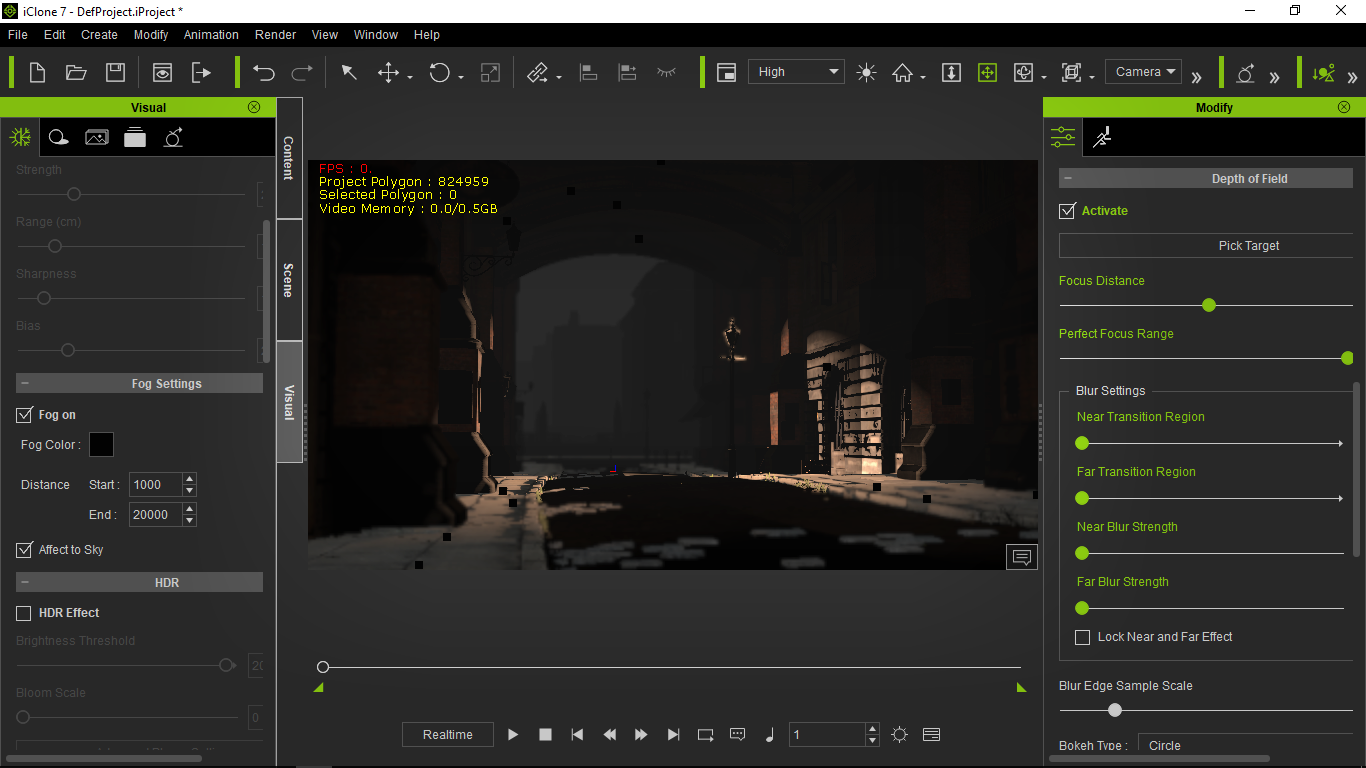The width and height of the screenshot is (1366, 768).
Task: Enable the HDR Effect checkbox
Action: click(x=24, y=613)
